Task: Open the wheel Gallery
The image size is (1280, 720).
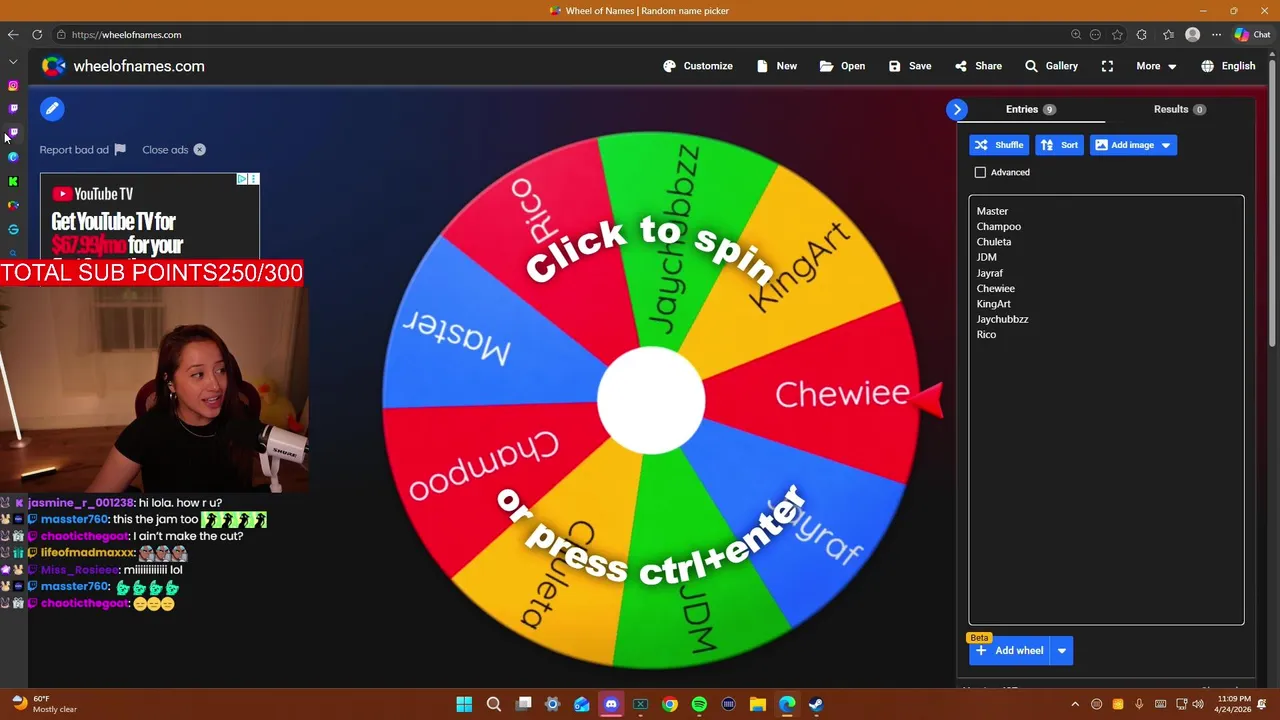Action: (x=1051, y=66)
